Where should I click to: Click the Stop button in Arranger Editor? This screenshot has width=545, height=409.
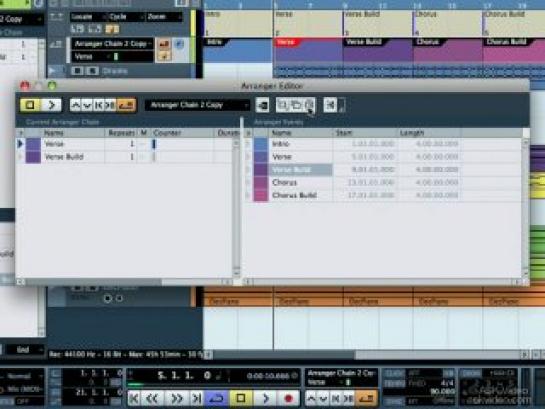click(30, 105)
